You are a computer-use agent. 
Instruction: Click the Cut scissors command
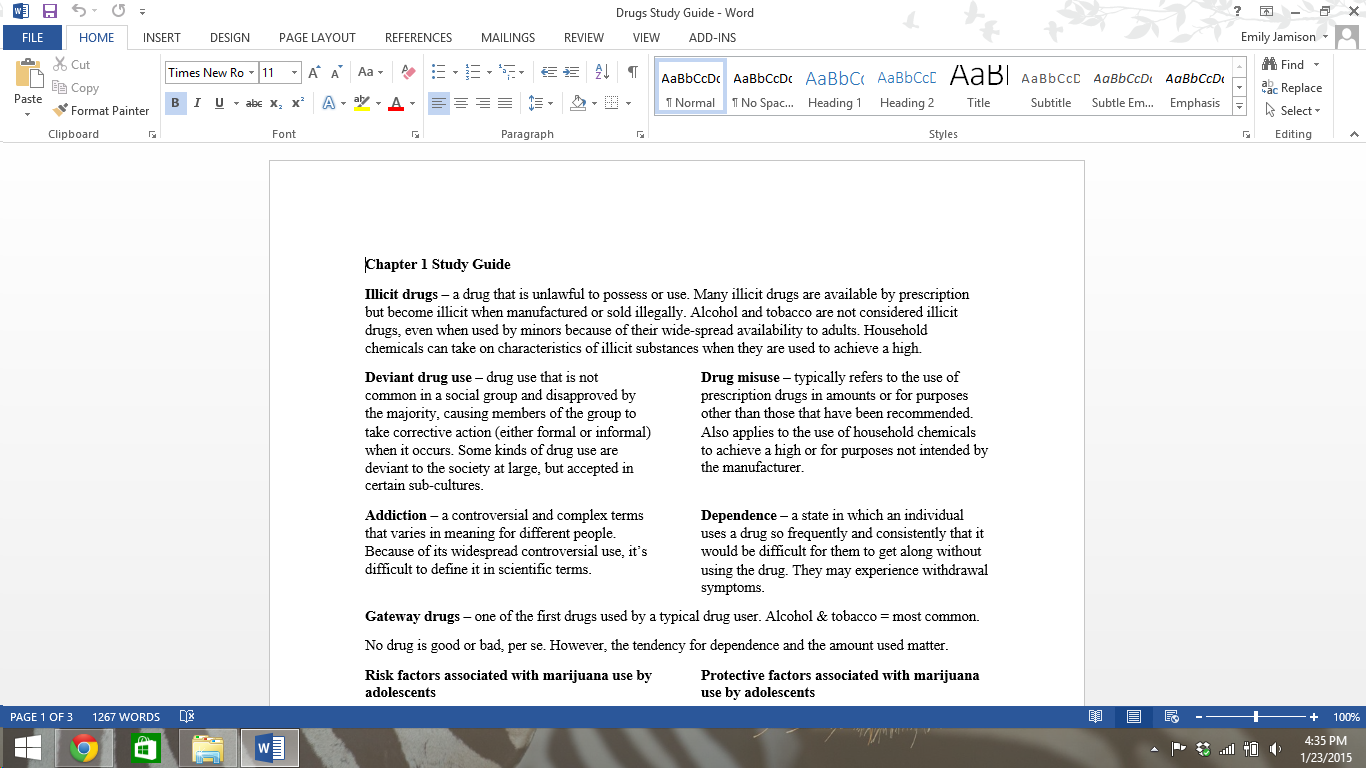71,64
